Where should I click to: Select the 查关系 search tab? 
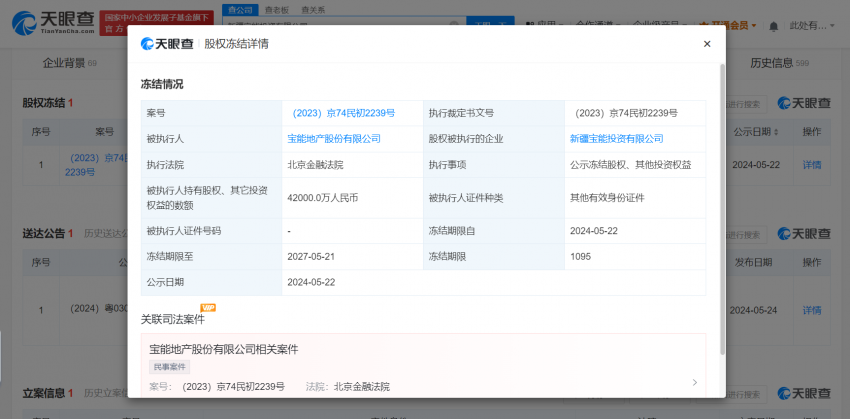[x=313, y=10]
